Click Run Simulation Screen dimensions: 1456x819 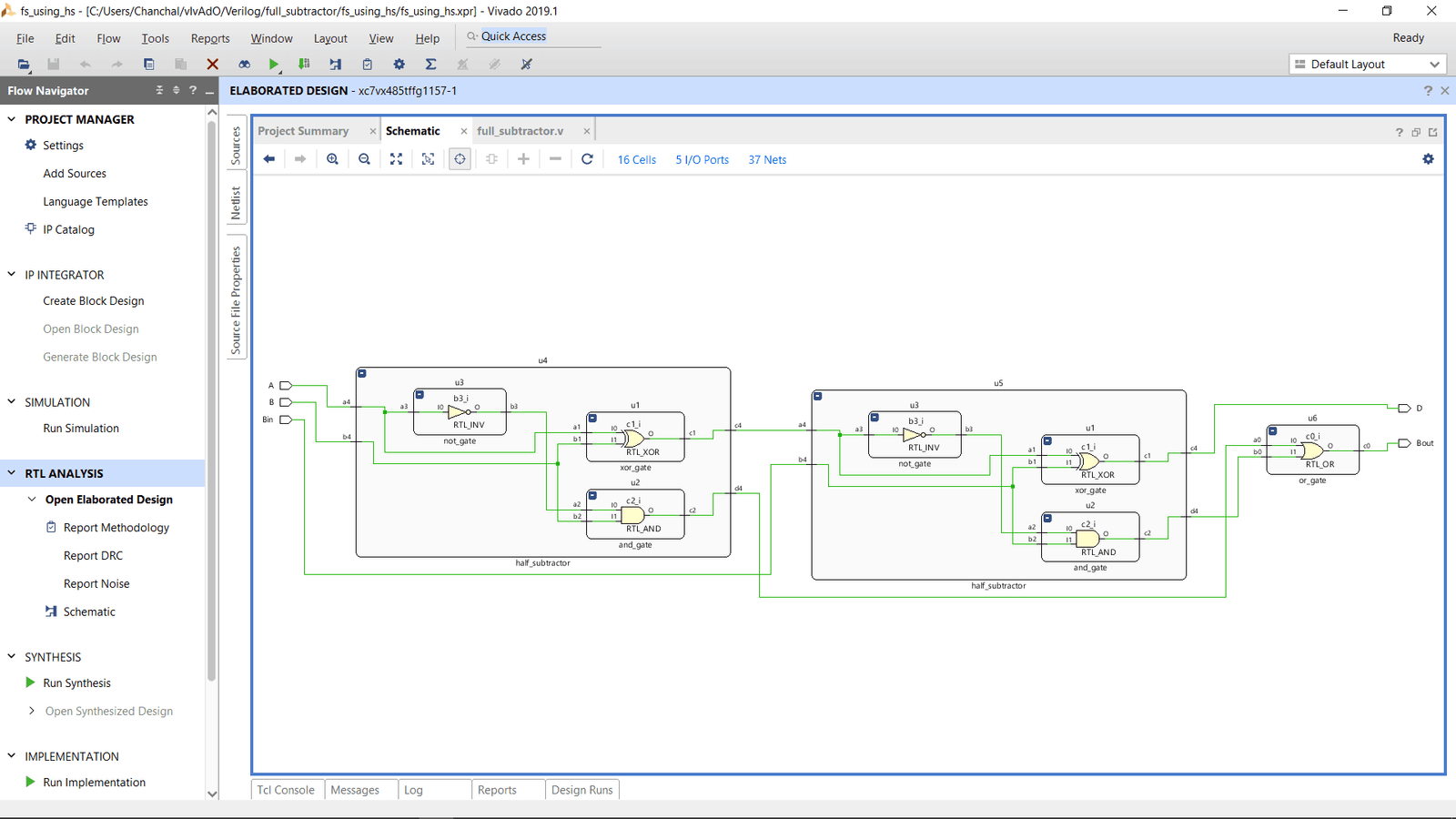[81, 428]
